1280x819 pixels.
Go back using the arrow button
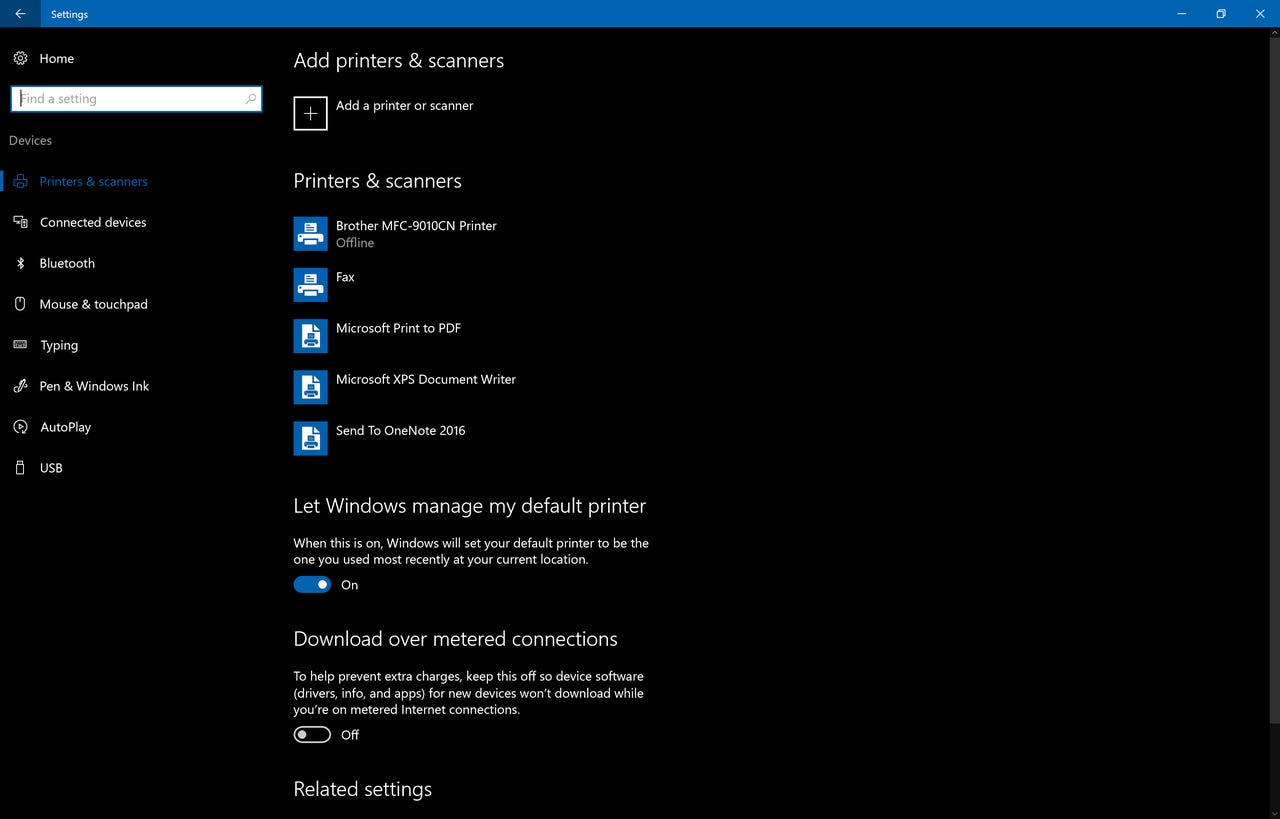19,14
